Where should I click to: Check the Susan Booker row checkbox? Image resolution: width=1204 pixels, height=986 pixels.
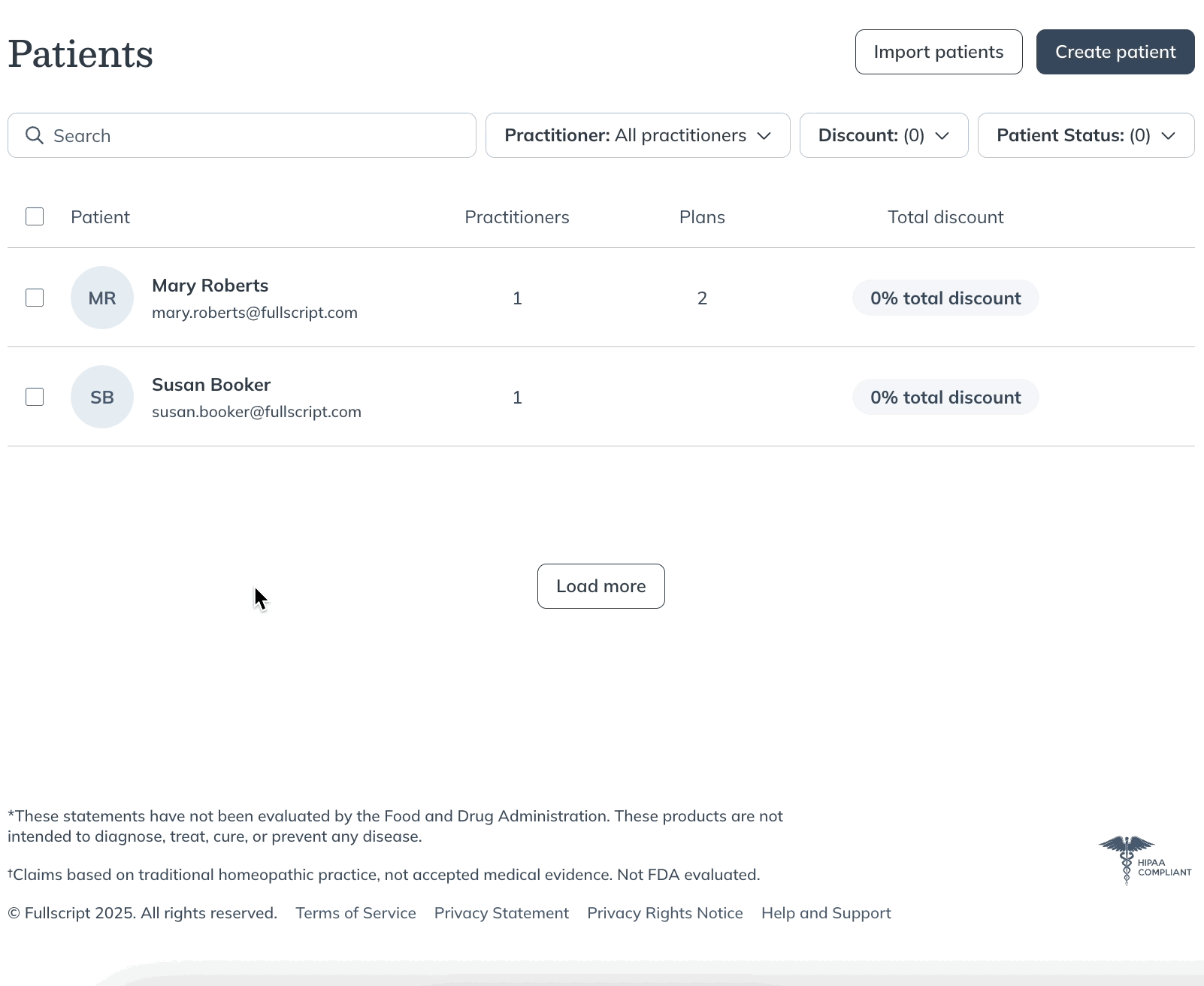(35, 397)
